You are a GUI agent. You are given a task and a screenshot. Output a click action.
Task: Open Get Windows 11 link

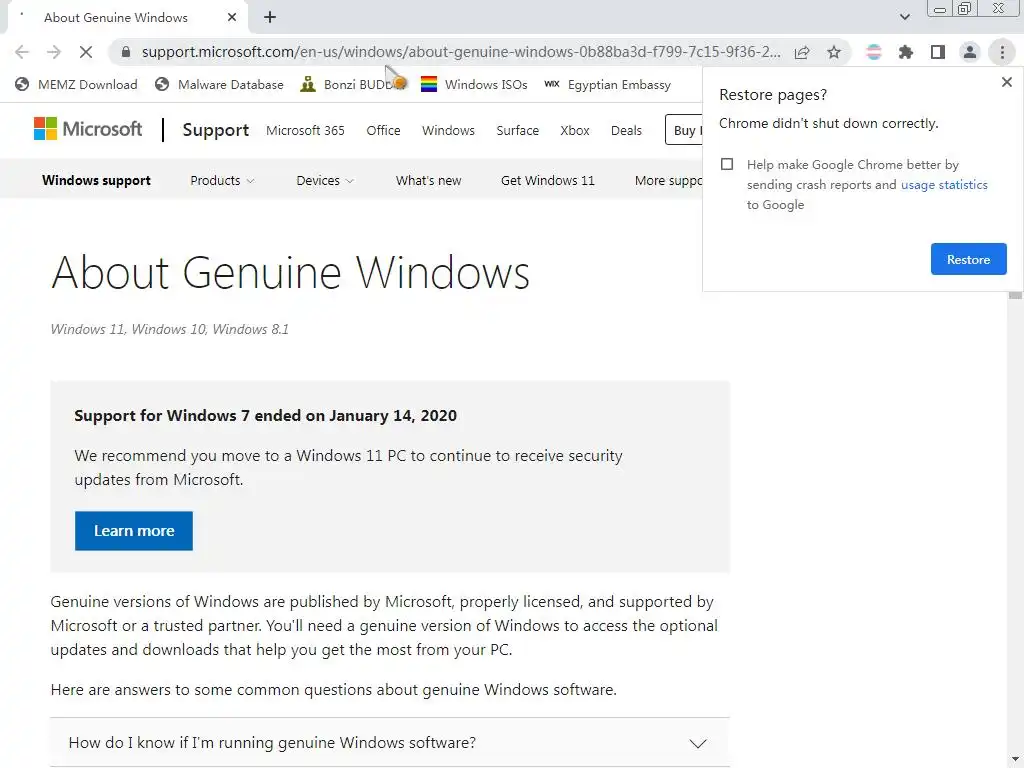[547, 181]
